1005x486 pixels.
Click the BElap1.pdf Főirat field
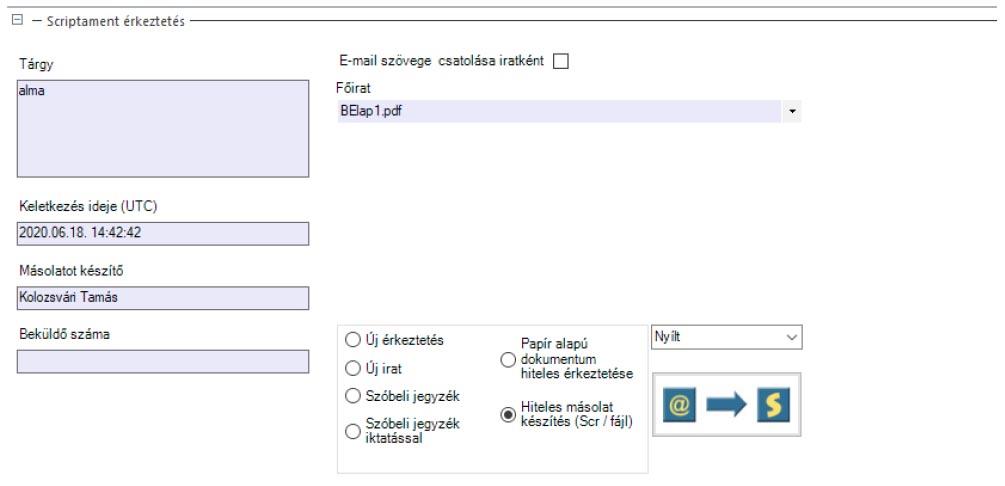[x=558, y=111]
